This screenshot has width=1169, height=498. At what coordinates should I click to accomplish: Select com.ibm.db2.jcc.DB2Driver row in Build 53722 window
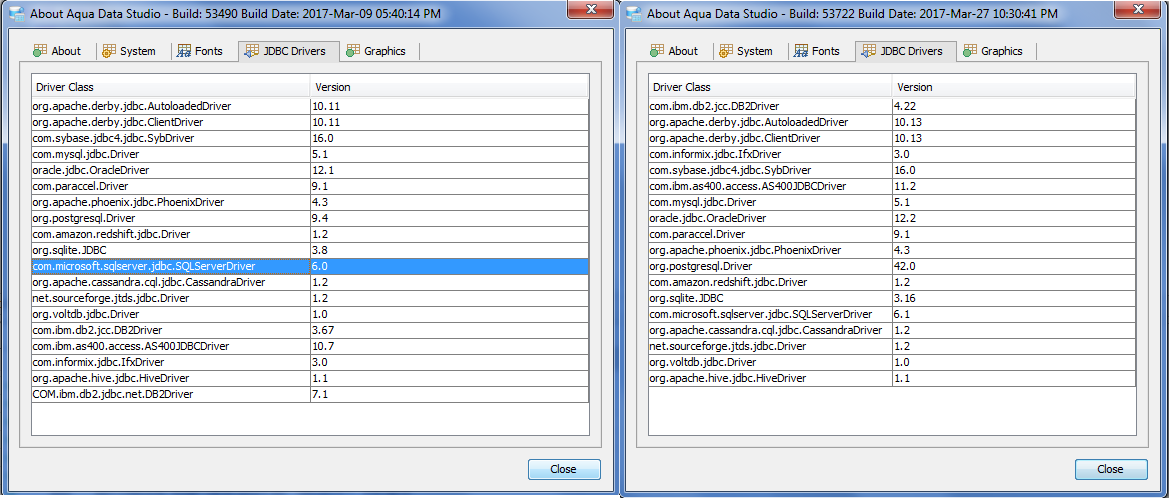coord(892,106)
